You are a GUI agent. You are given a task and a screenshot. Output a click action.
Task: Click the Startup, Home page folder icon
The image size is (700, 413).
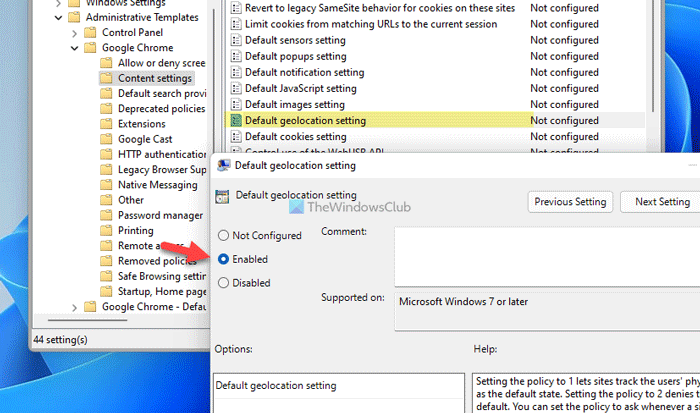tap(106, 292)
